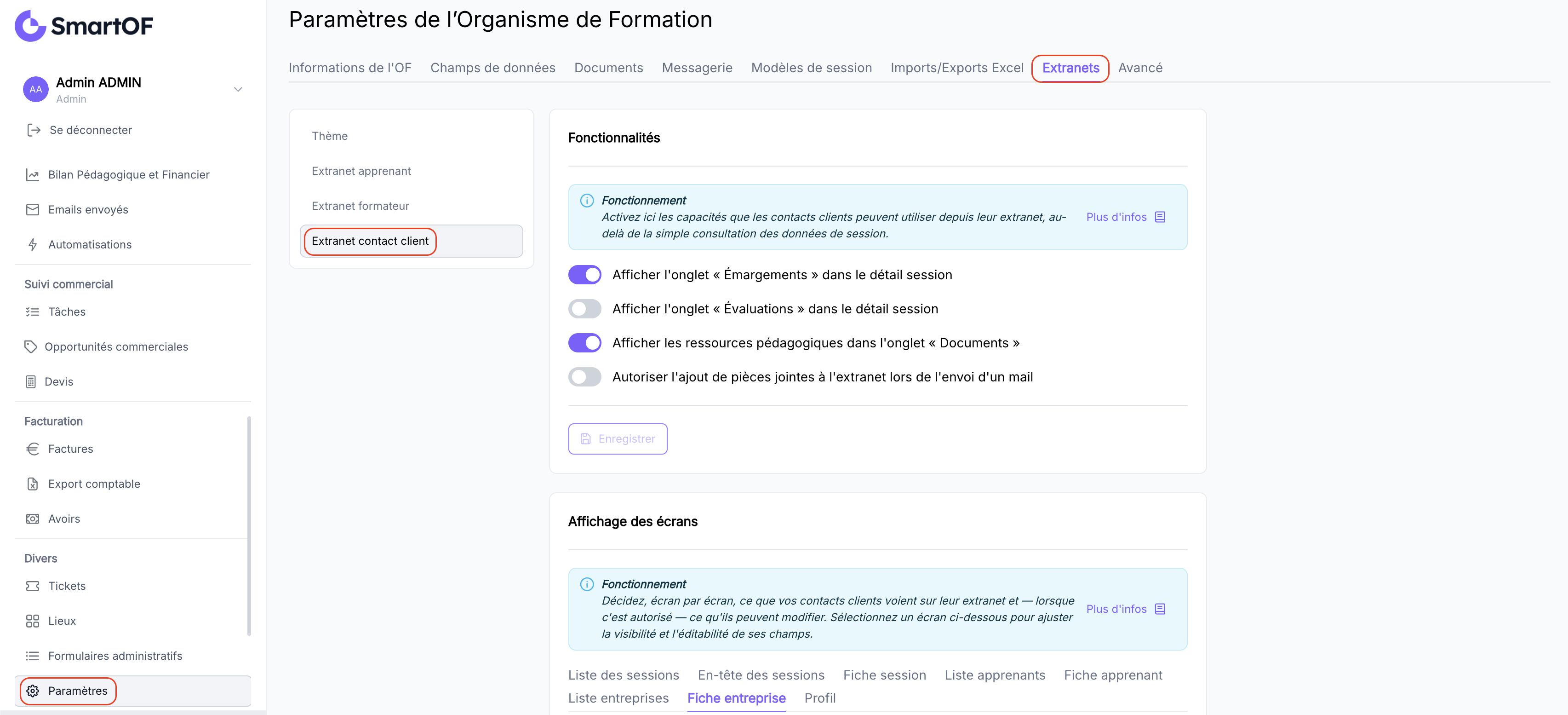1568x715 pixels.
Task: Go to Opportunités commerciales
Action: tap(116, 346)
